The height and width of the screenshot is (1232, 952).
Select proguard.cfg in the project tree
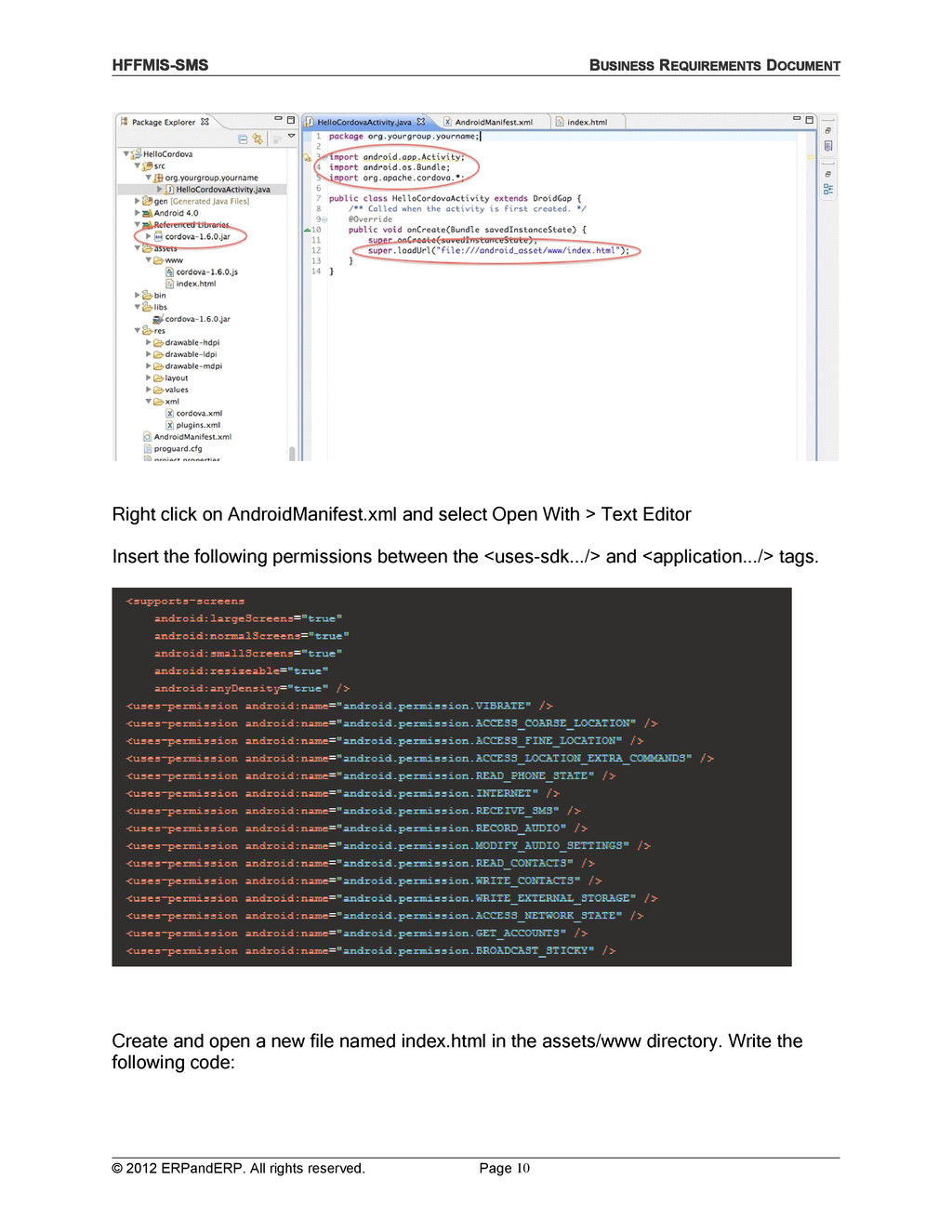click(x=173, y=449)
